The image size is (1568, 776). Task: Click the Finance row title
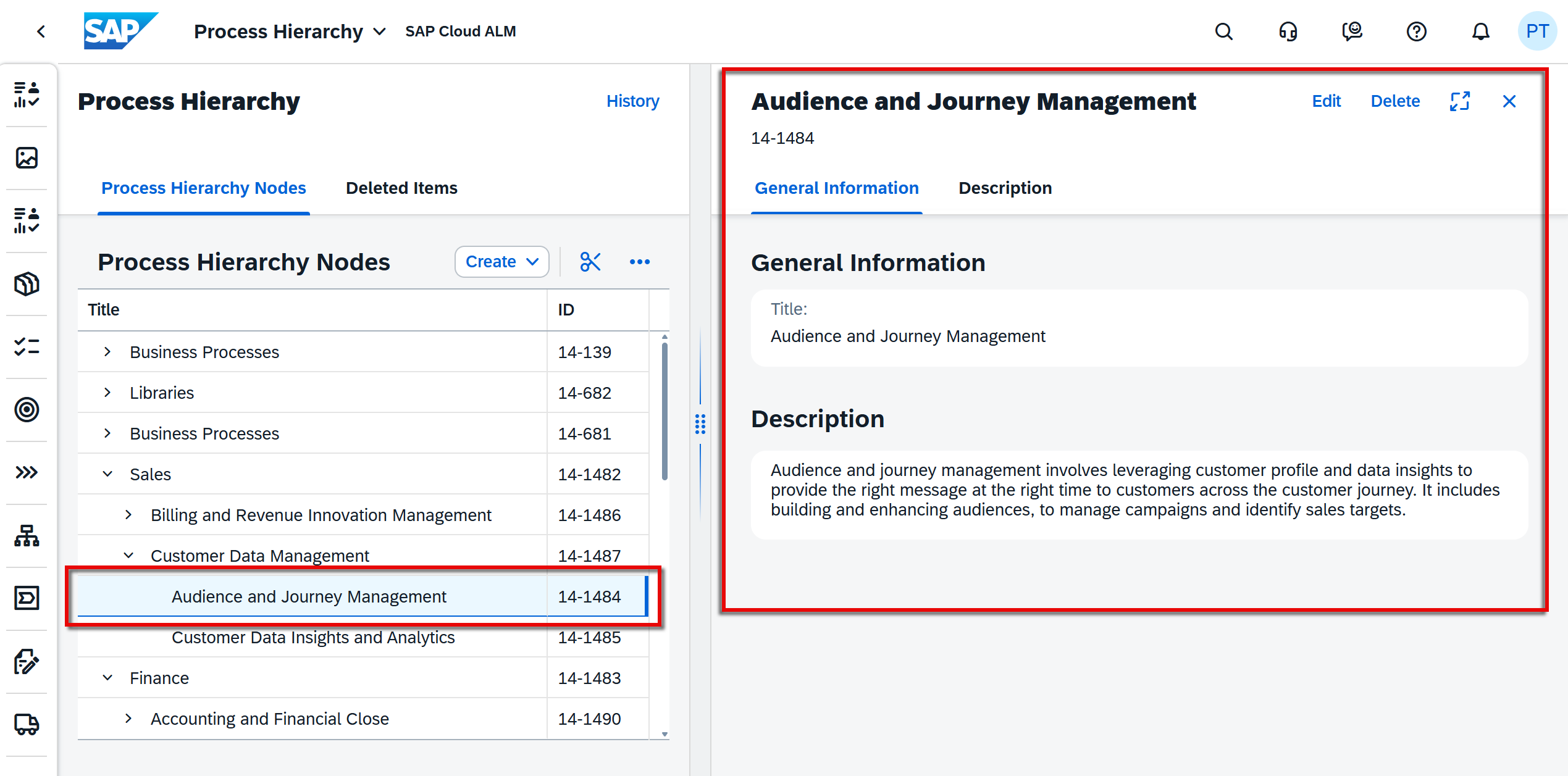pyautogui.click(x=159, y=678)
